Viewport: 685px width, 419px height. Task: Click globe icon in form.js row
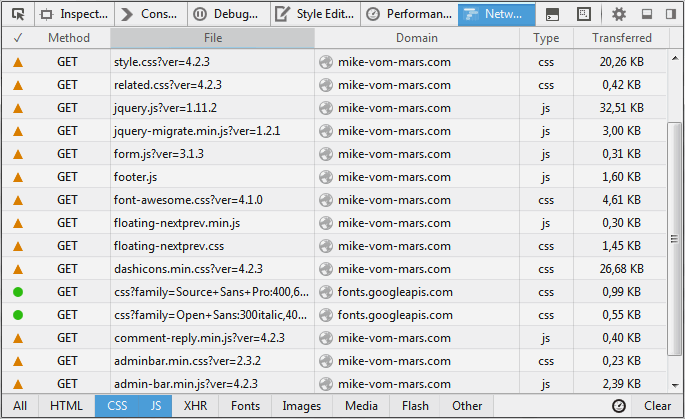(326, 154)
